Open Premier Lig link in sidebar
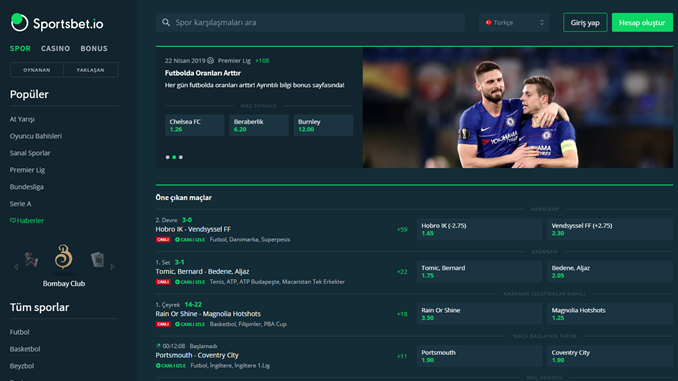 [27, 170]
